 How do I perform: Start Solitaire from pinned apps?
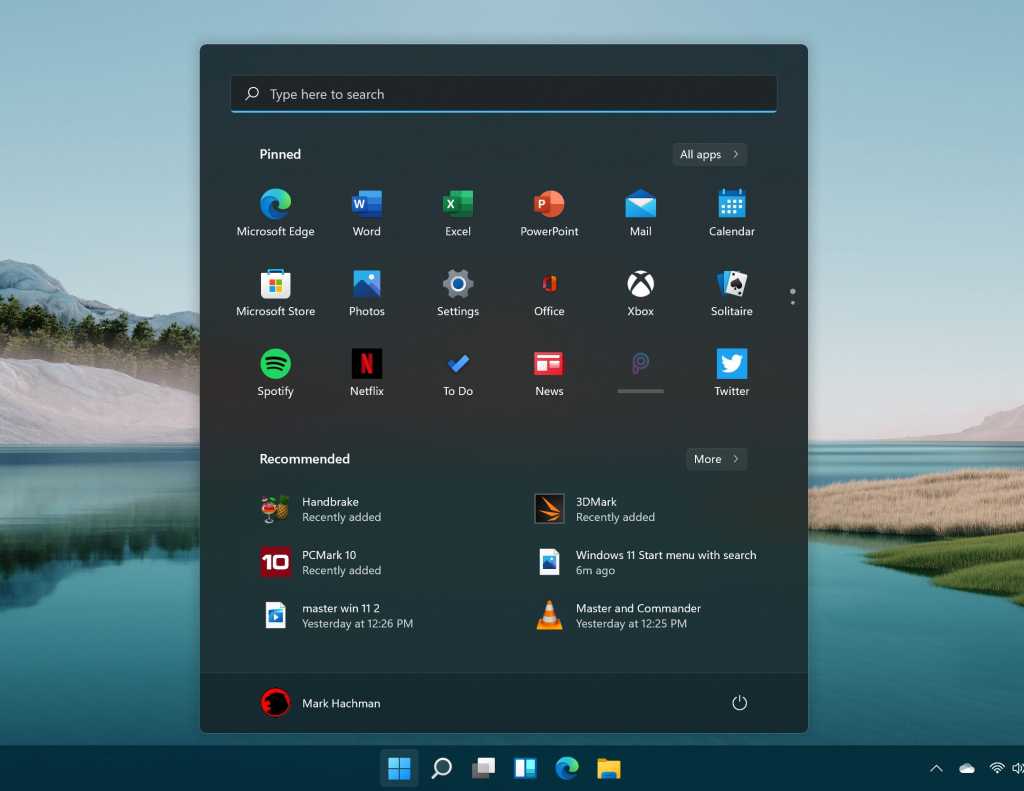click(x=731, y=293)
